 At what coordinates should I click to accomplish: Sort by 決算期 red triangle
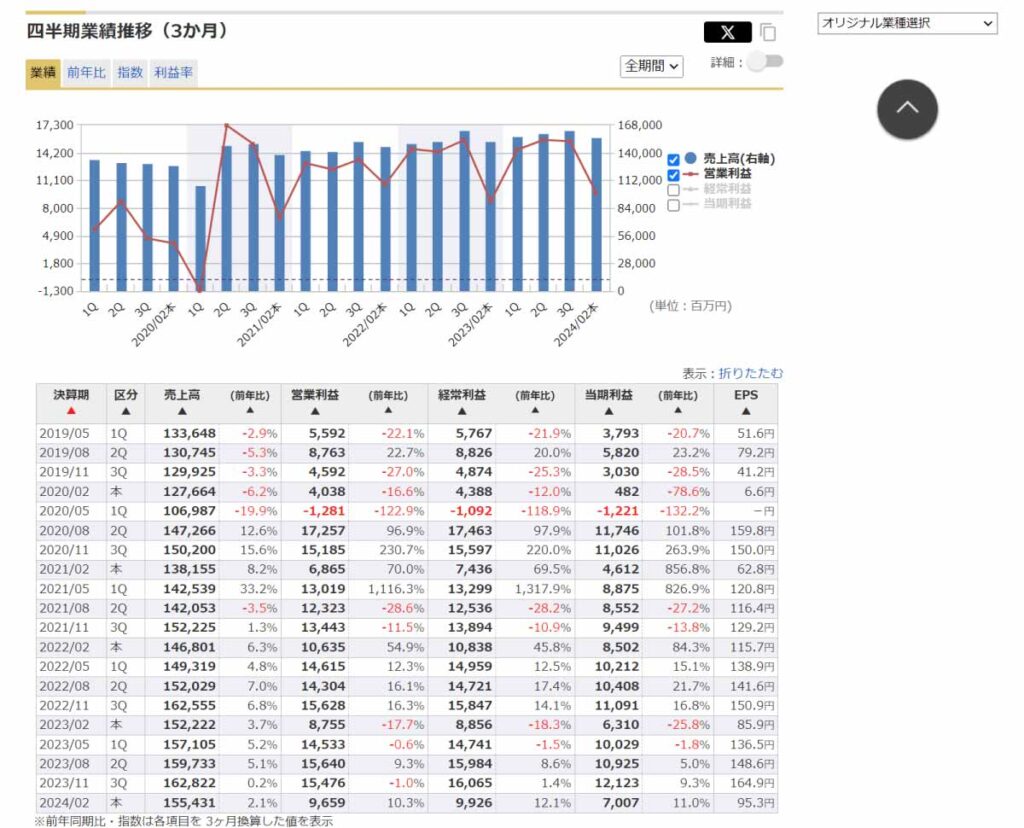pyautogui.click(x=71, y=411)
